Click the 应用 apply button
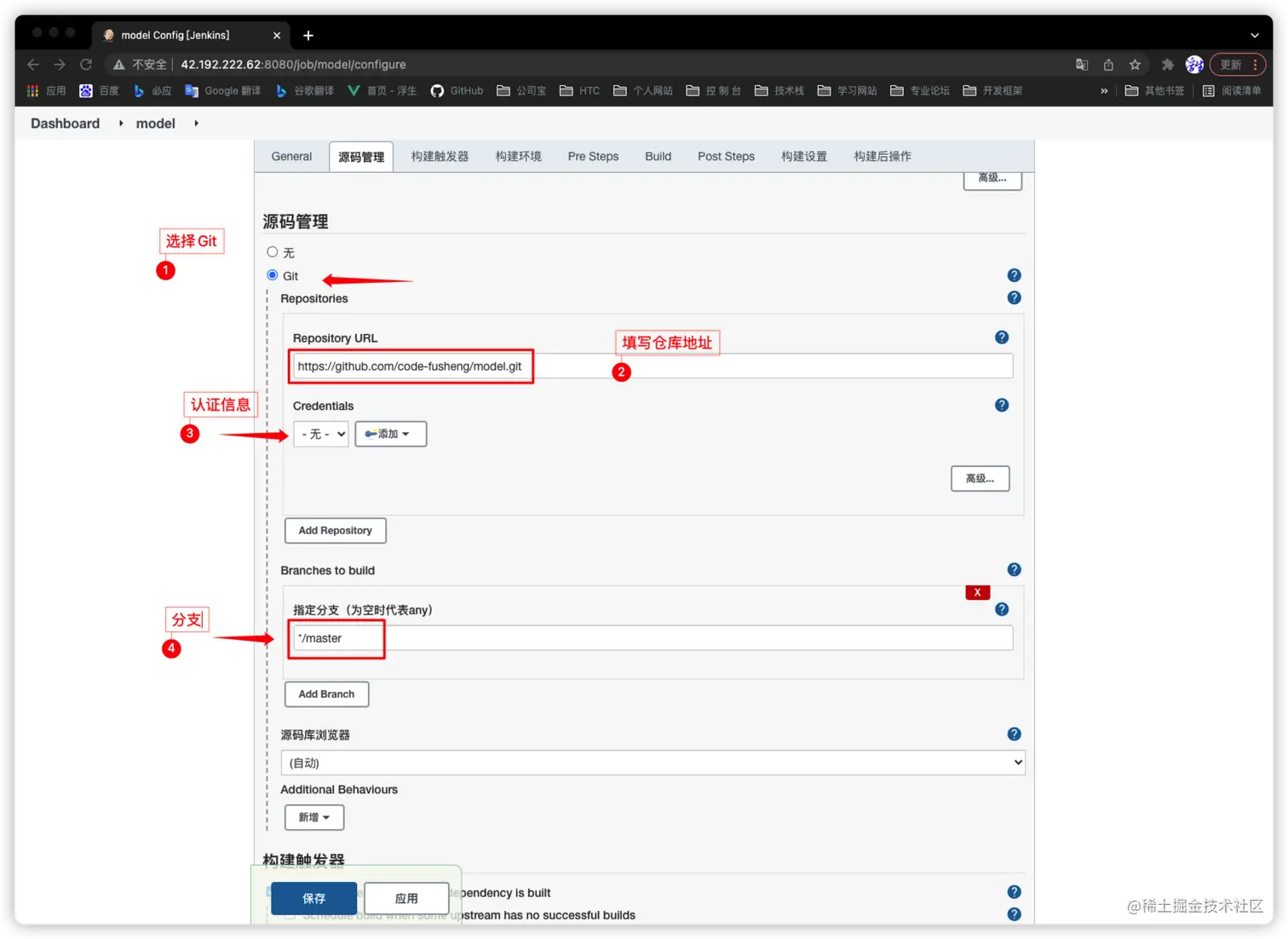Screen dimensions: 1288x939 [406, 898]
